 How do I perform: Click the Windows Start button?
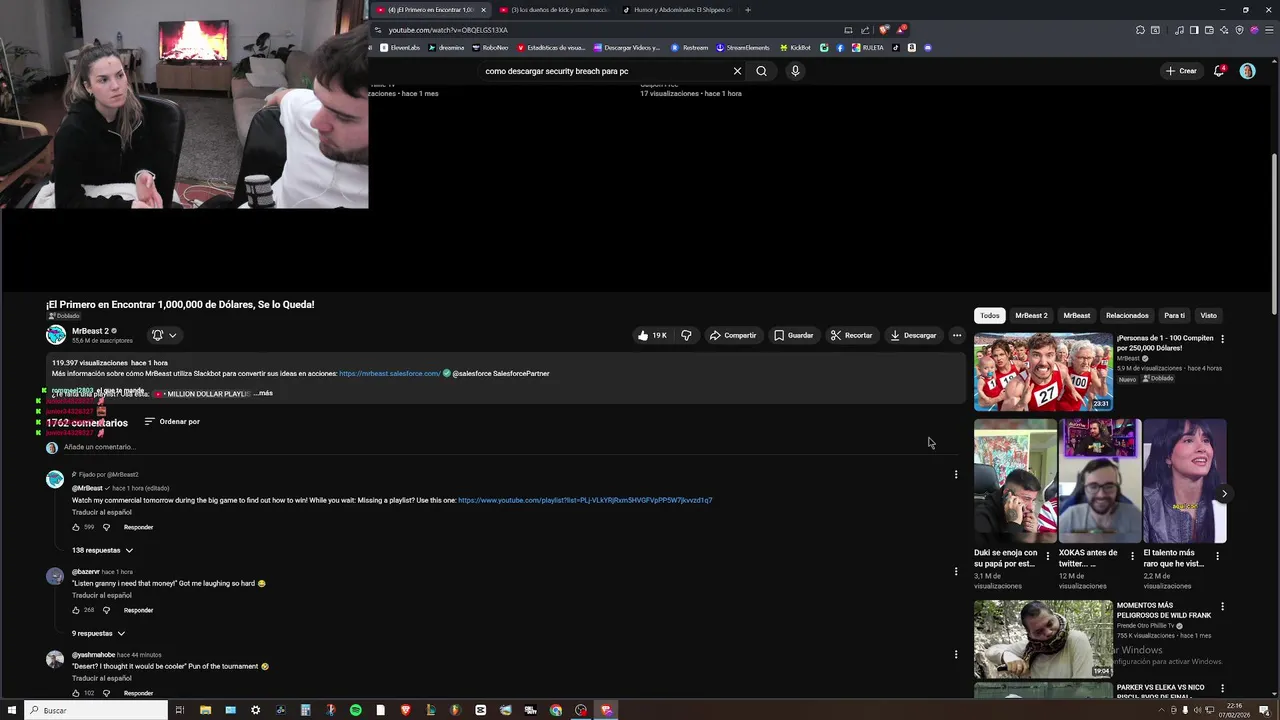pos(12,710)
